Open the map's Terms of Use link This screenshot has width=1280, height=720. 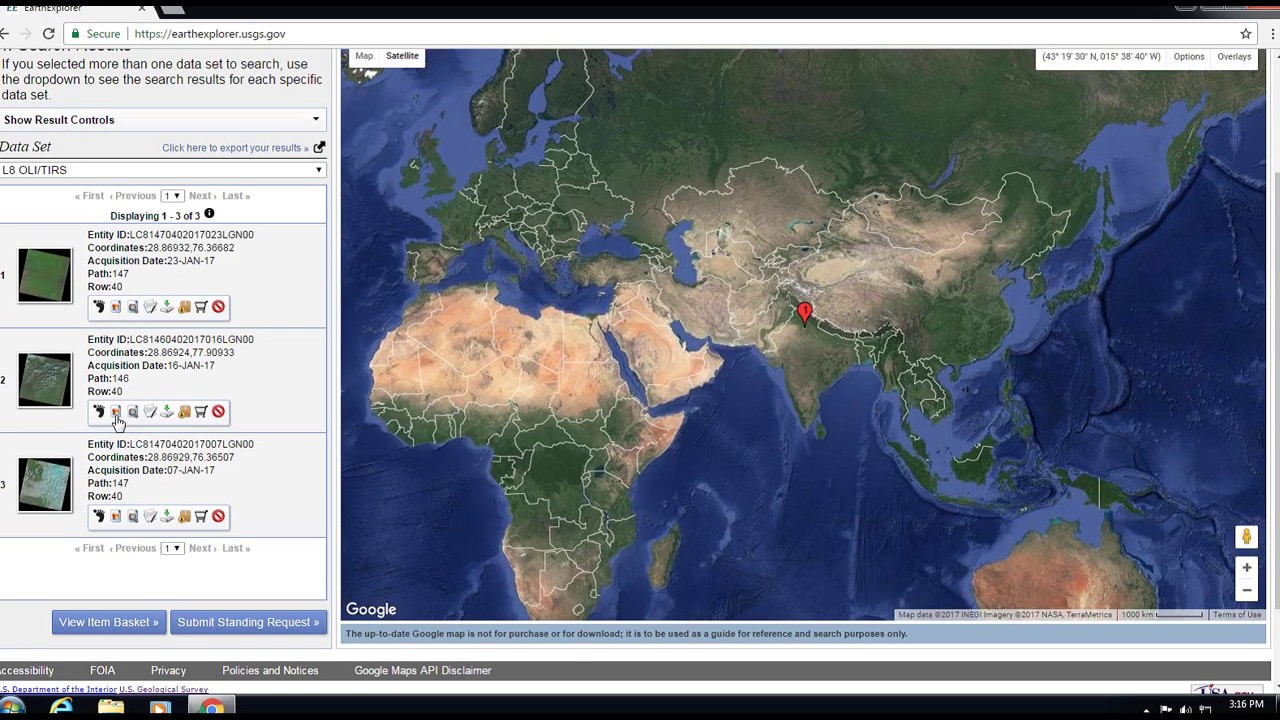[1237, 615]
